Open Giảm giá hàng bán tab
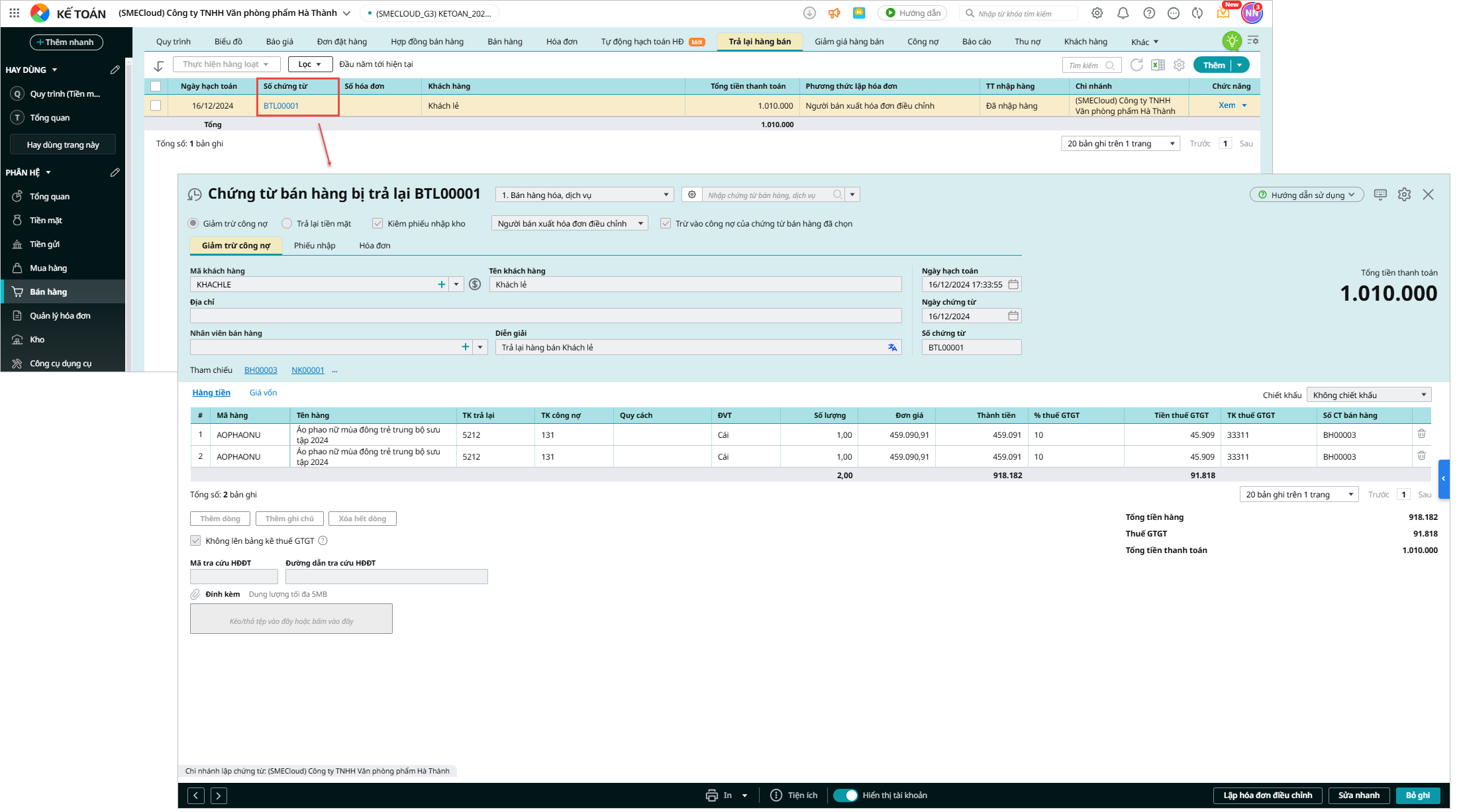 click(849, 42)
